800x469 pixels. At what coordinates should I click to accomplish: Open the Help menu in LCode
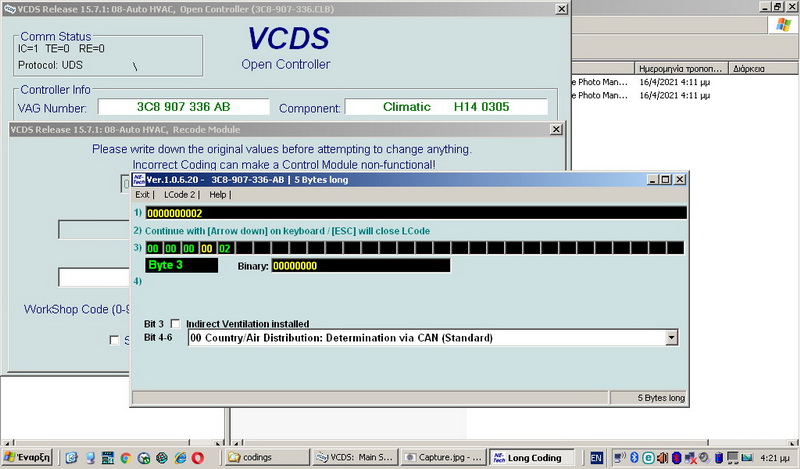click(218, 194)
